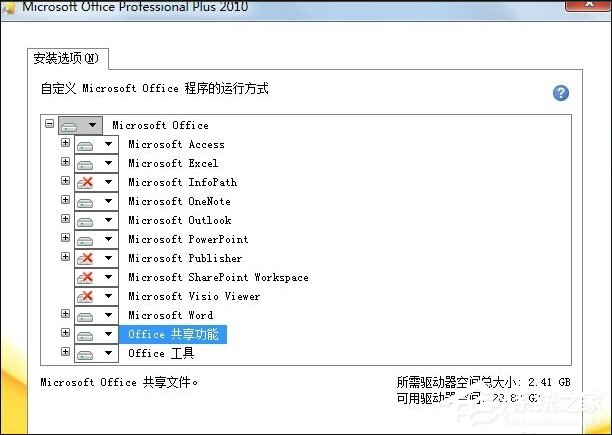Select Microsoft PowerPoint in the tree
The width and height of the screenshot is (612, 435).
tap(188, 239)
